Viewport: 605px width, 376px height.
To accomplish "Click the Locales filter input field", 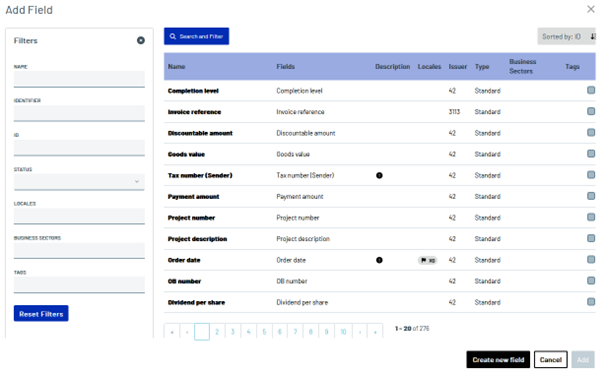I will click(x=79, y=216).
